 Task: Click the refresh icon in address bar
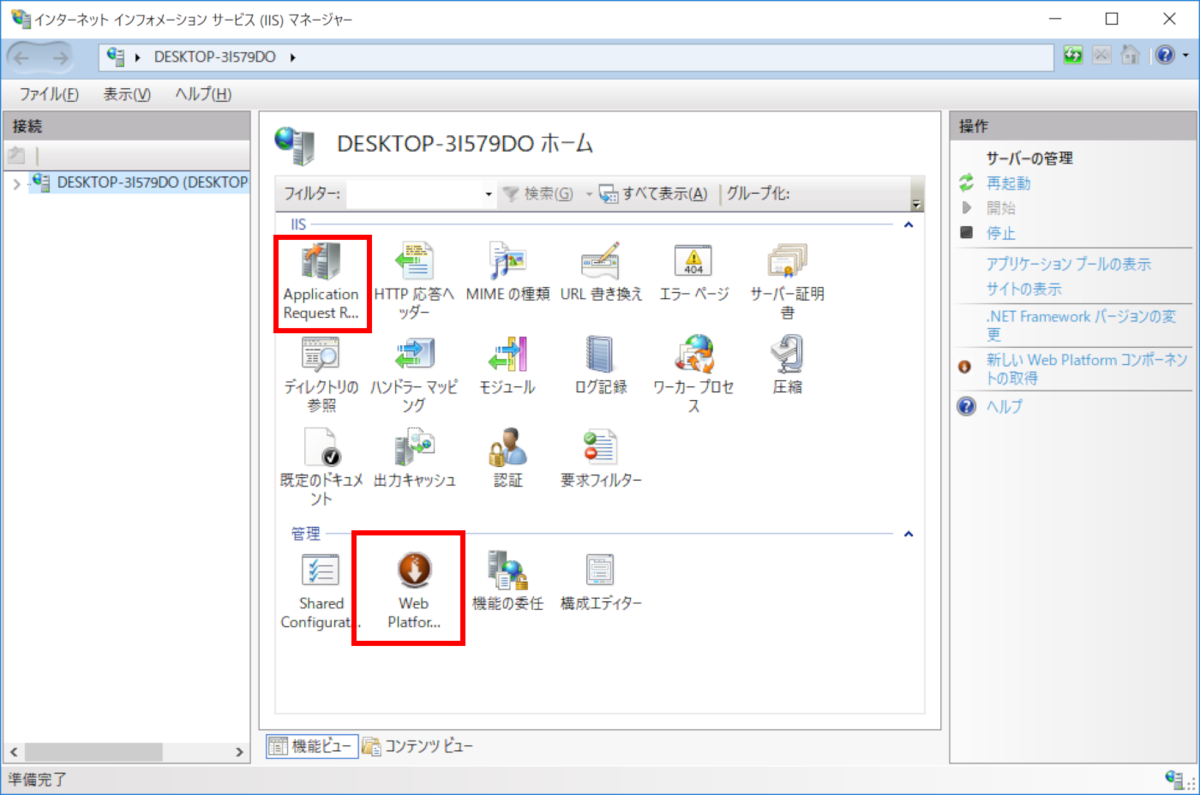point(1074,56)
